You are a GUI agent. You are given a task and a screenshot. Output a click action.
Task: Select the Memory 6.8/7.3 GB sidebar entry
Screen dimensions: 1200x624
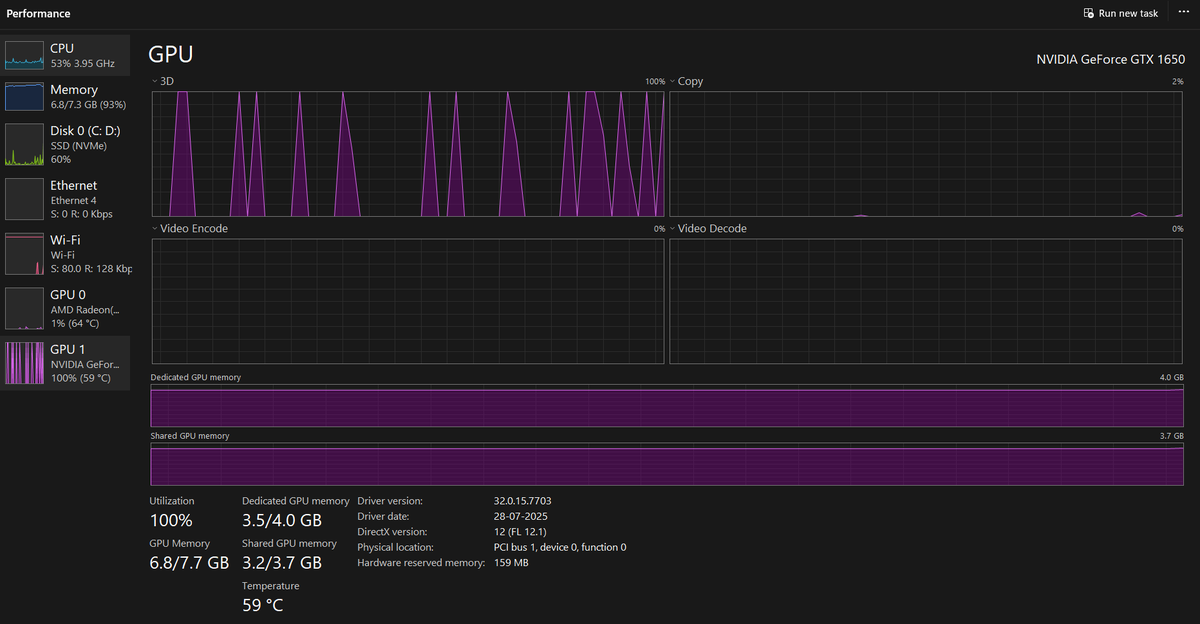(x=65, y=96)
